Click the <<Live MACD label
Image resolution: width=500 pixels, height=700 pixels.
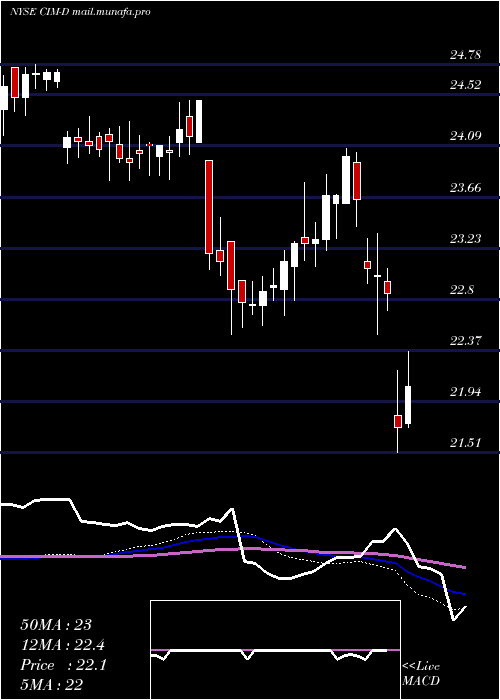421,673
